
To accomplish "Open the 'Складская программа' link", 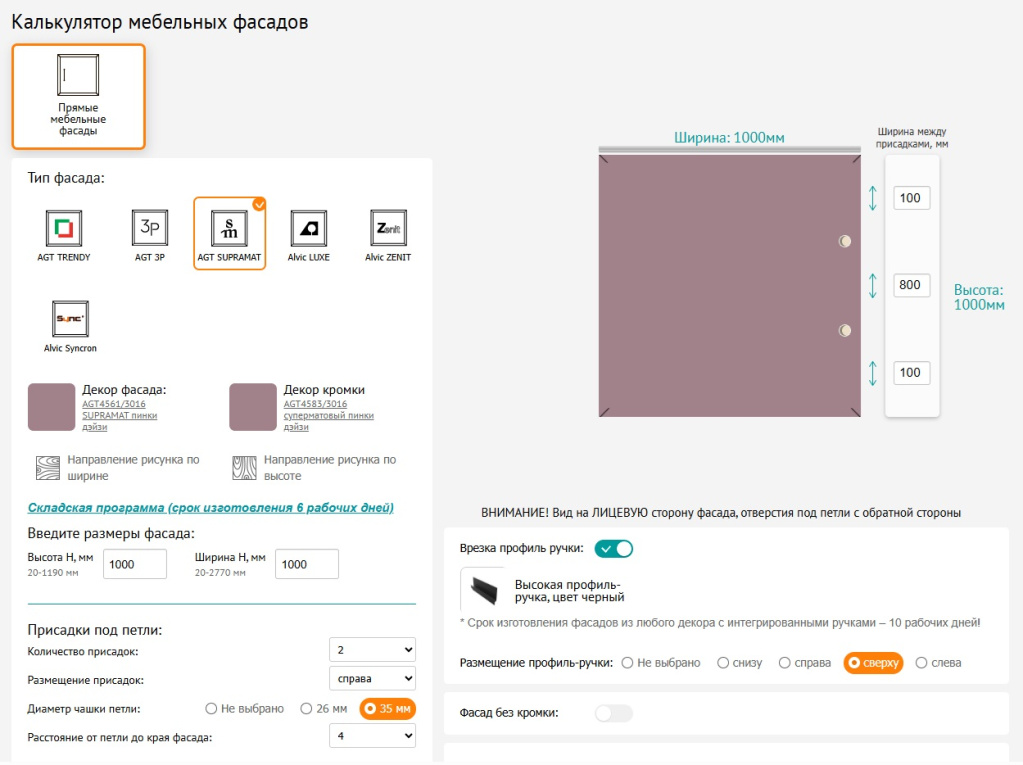I will (x=211, y=508).
